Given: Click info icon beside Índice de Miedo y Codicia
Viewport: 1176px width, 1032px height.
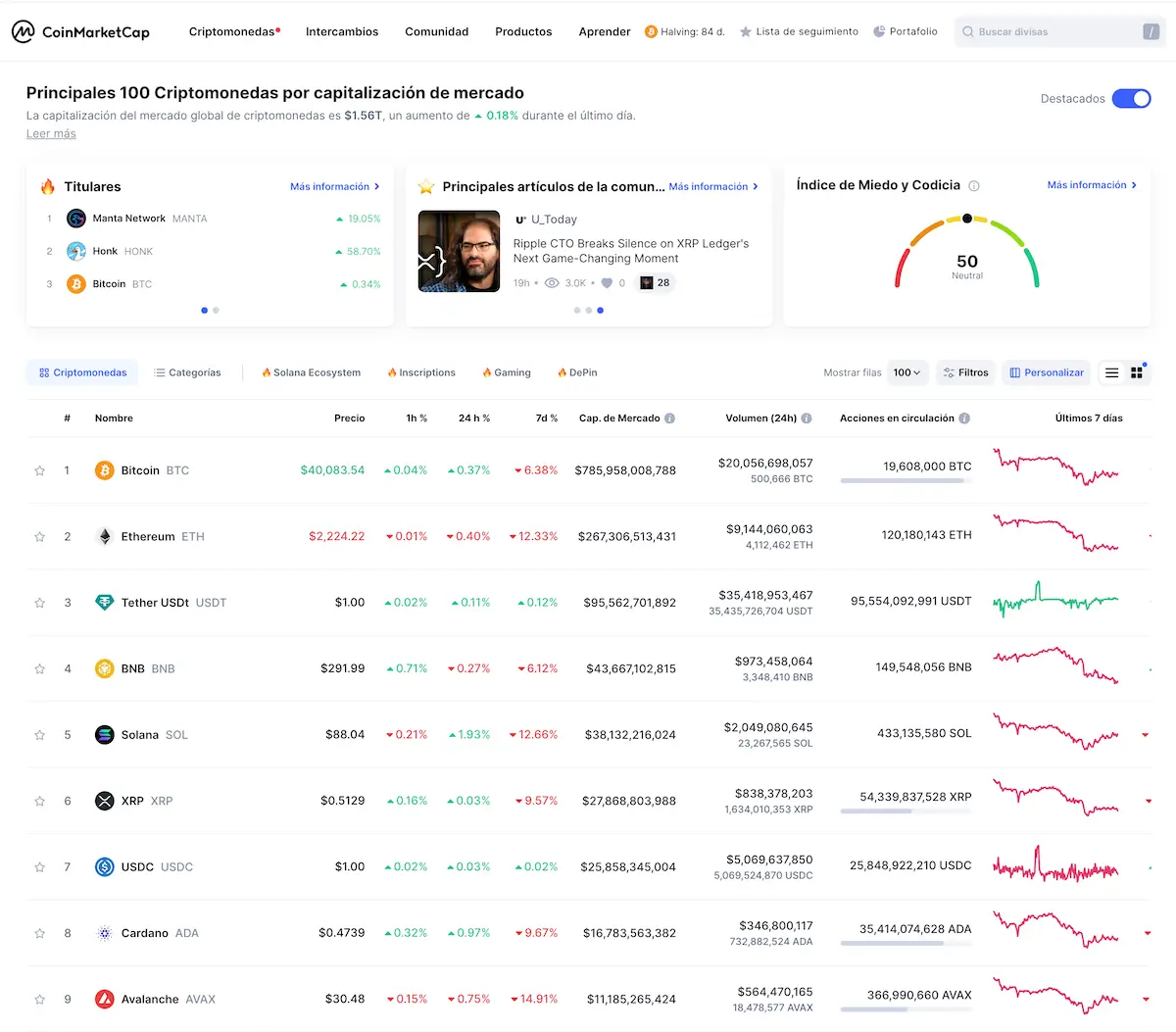Looking at the screenshot, I should [x=974, y=186].
